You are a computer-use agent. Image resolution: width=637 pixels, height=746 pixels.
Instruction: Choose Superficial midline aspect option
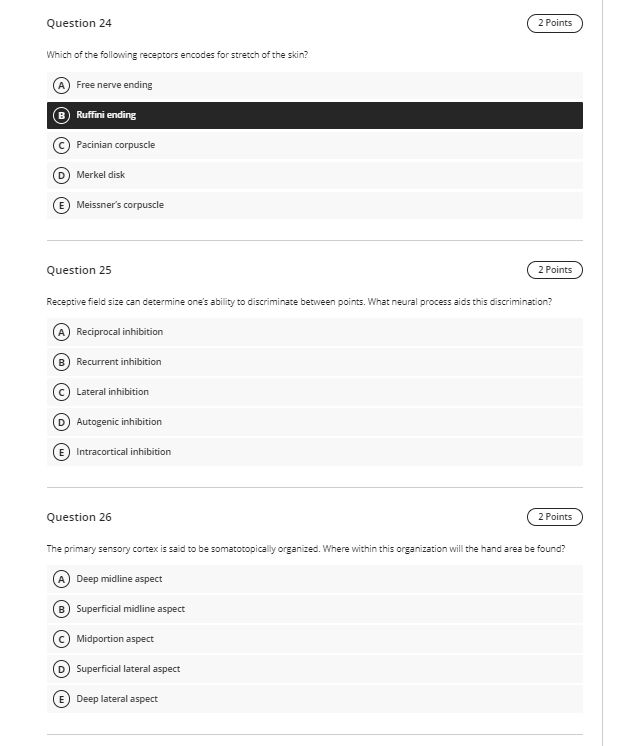pos(314,609)
